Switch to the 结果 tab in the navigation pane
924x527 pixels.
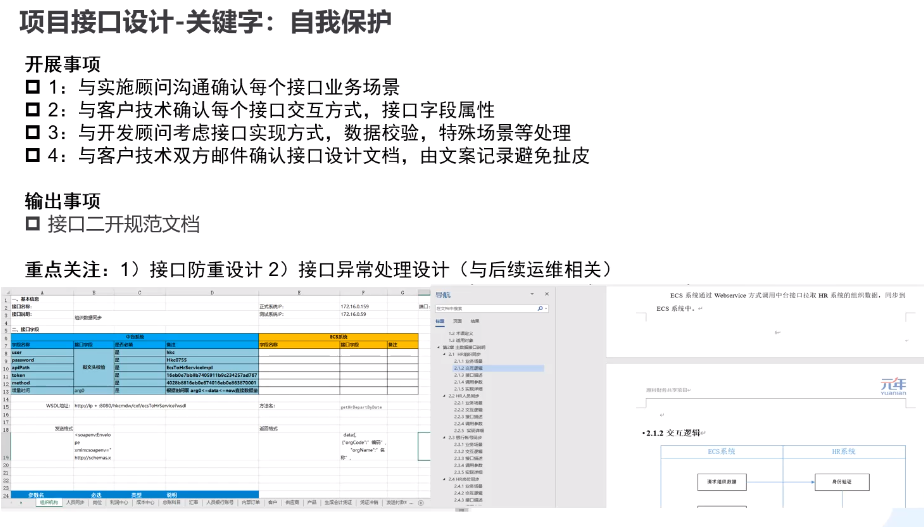coord(475,321)
